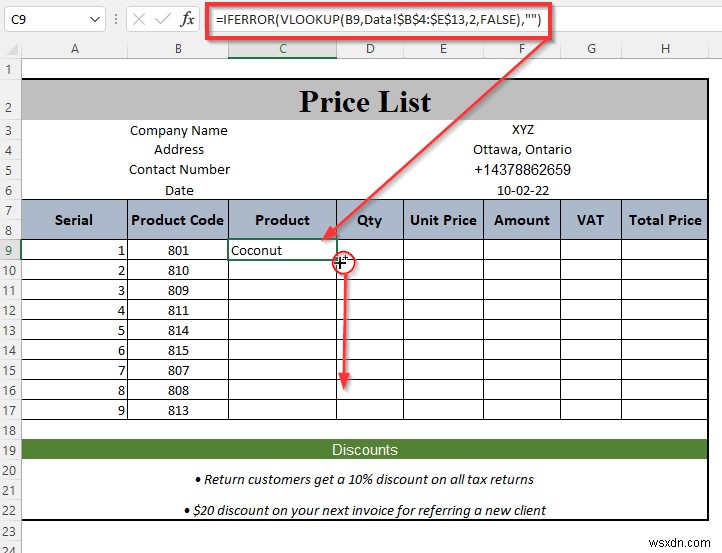
Task: Click serial number 9 cell
Action: 74,410
